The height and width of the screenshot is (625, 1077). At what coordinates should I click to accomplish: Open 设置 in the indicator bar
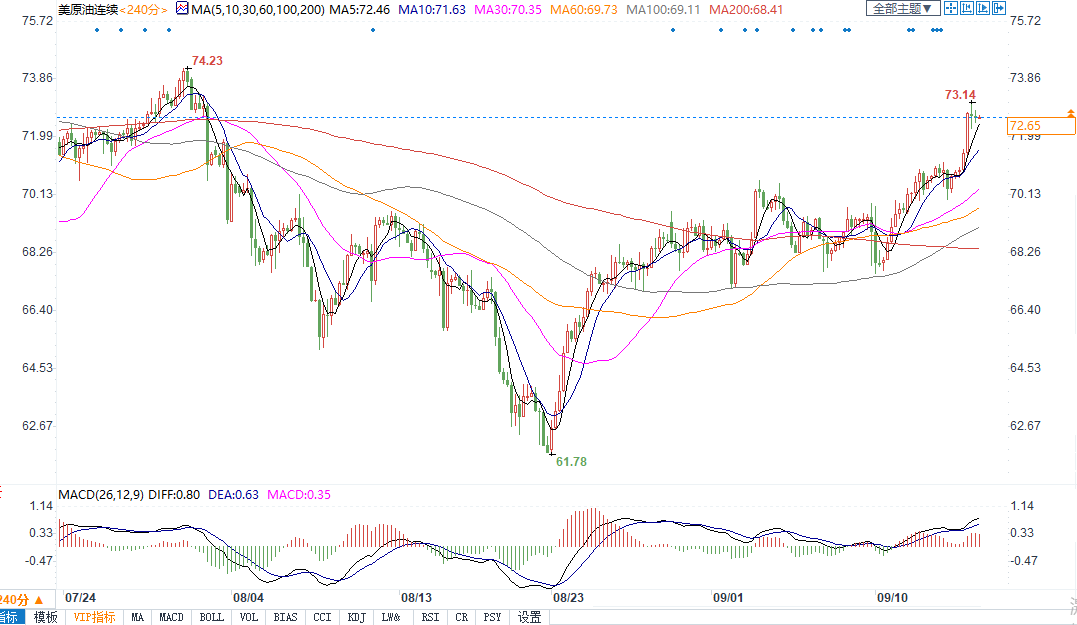pos(529,617)
